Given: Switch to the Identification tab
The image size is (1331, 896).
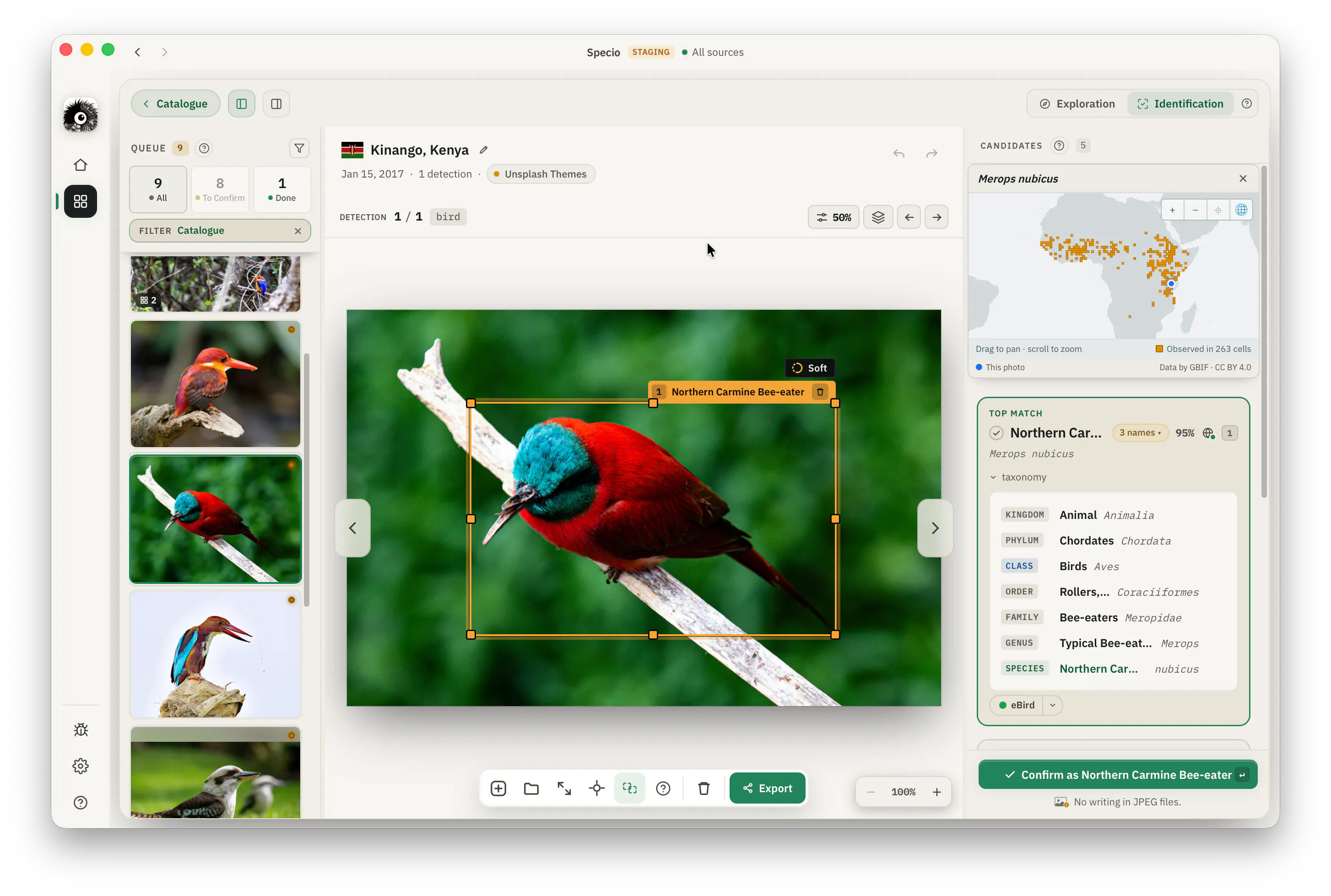Looking at the screenshot, I should pos(1180,104).
